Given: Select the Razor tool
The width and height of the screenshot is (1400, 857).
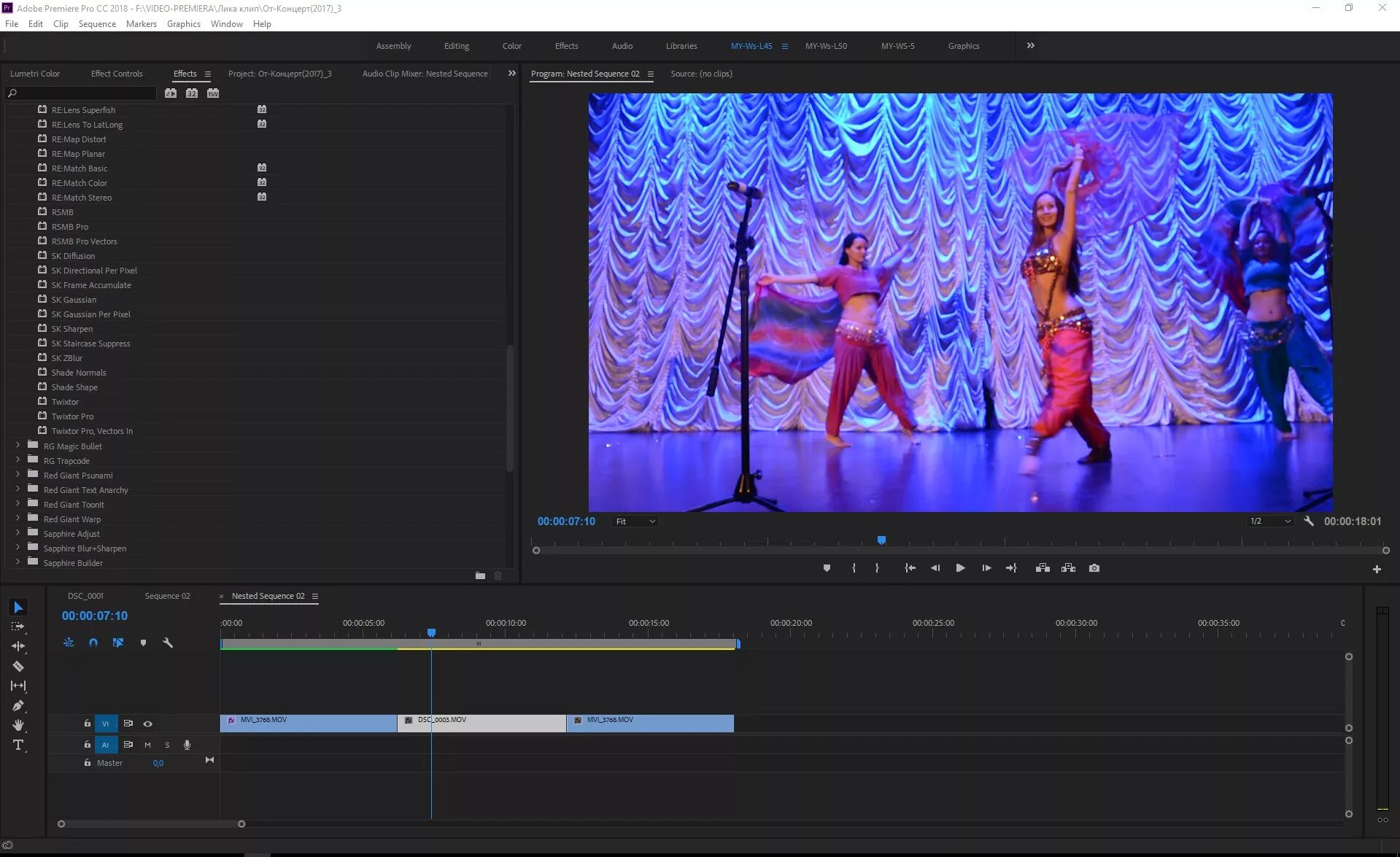Looking at the screenshot, I should coord(18,666).
